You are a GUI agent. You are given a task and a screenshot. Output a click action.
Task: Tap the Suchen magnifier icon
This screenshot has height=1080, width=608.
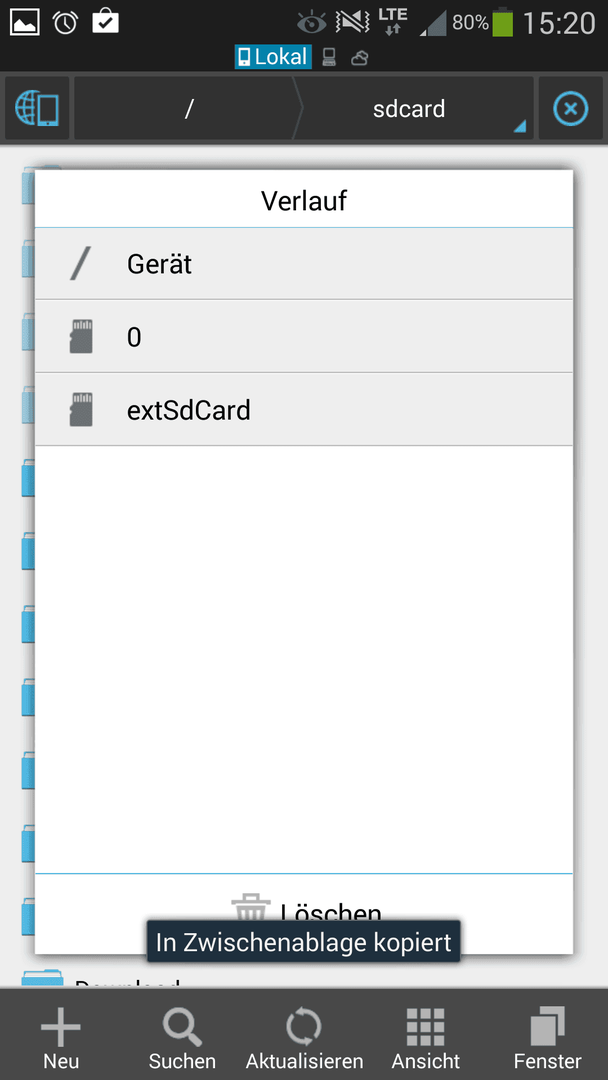click(182, 1027)
